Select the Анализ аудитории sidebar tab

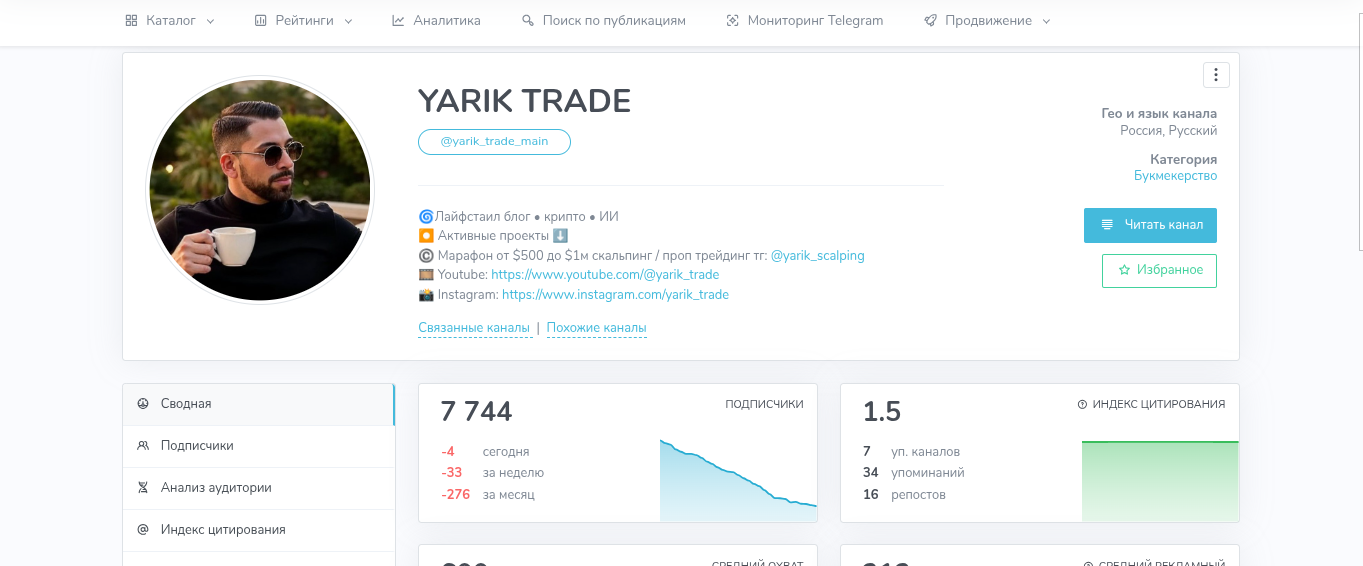pos(259,488)
